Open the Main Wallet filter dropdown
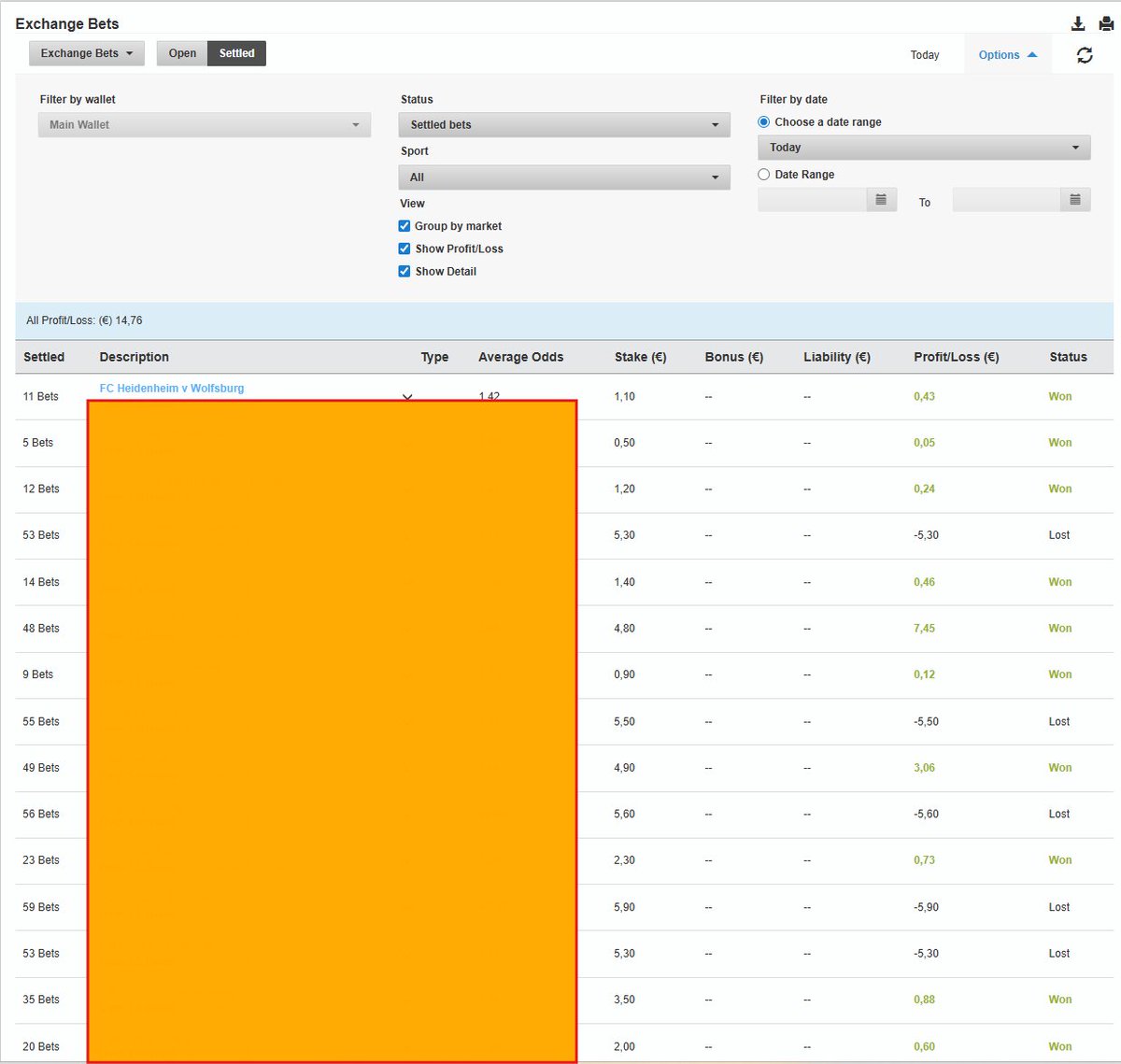 coord(205,125)
